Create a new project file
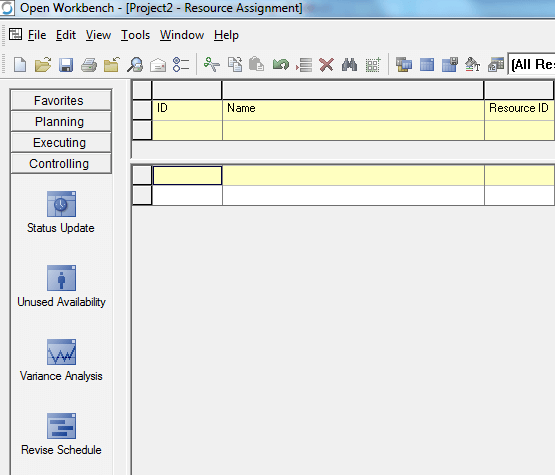This screenshot has height=475, width=555. [x=20, y=65]
